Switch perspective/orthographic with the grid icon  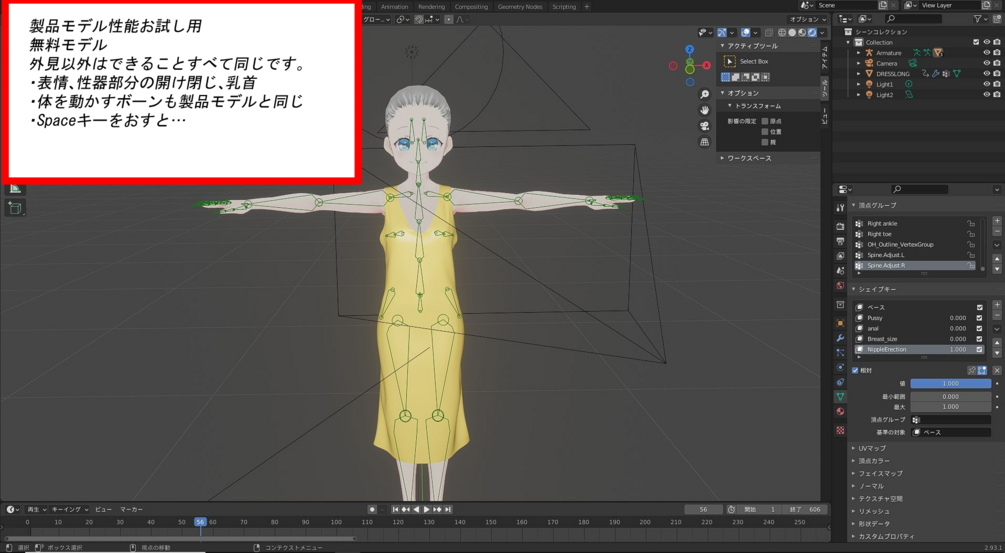coord(705,142)
